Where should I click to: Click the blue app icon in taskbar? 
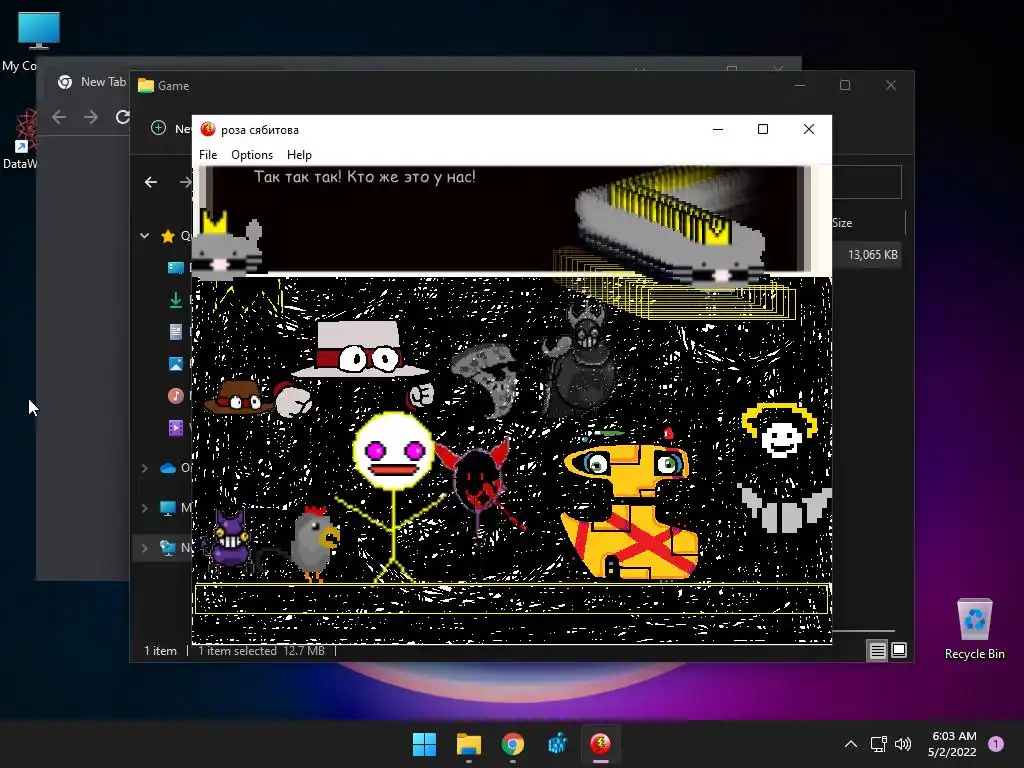557,744
